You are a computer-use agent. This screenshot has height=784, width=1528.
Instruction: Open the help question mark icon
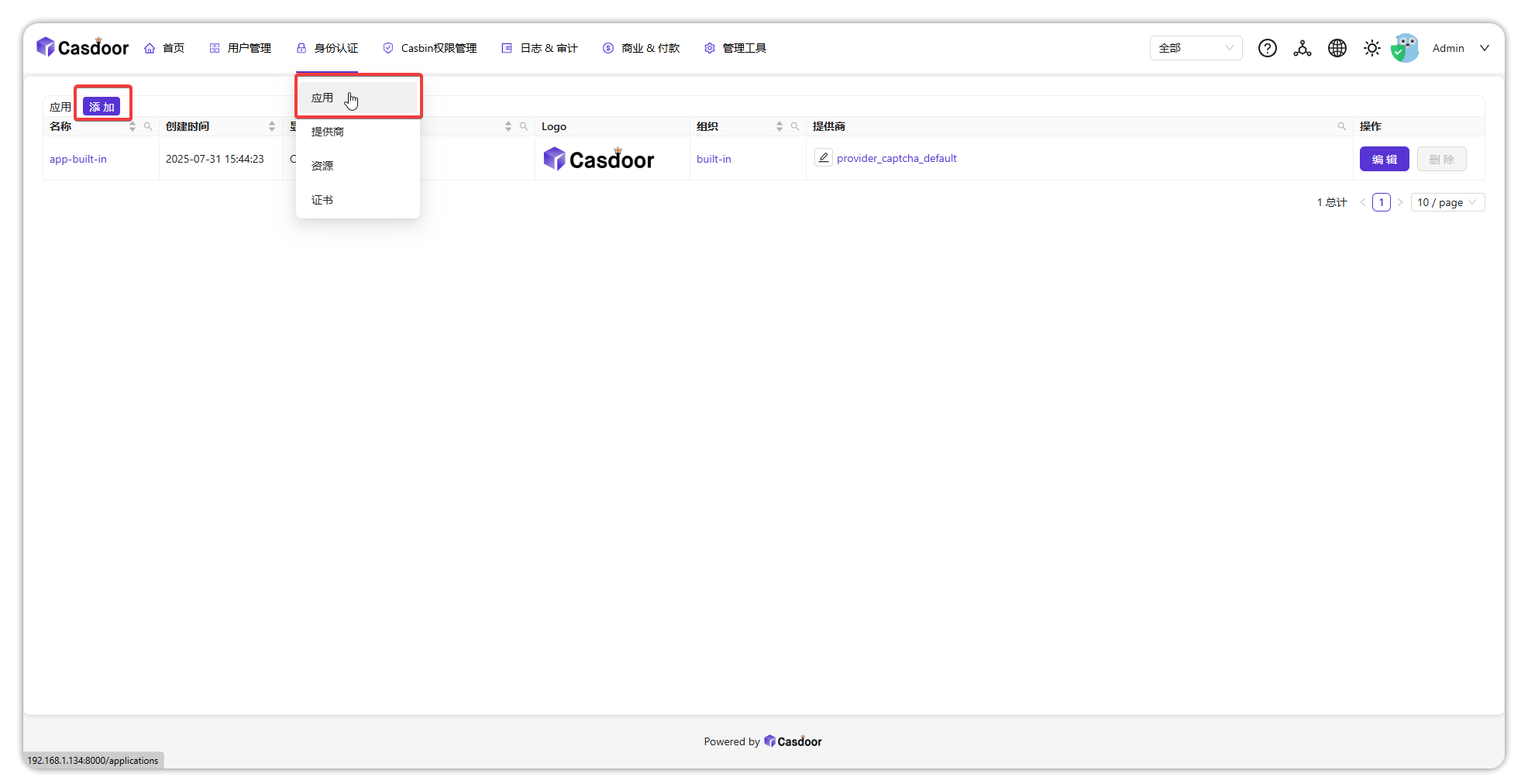[x=1268, y=47]
